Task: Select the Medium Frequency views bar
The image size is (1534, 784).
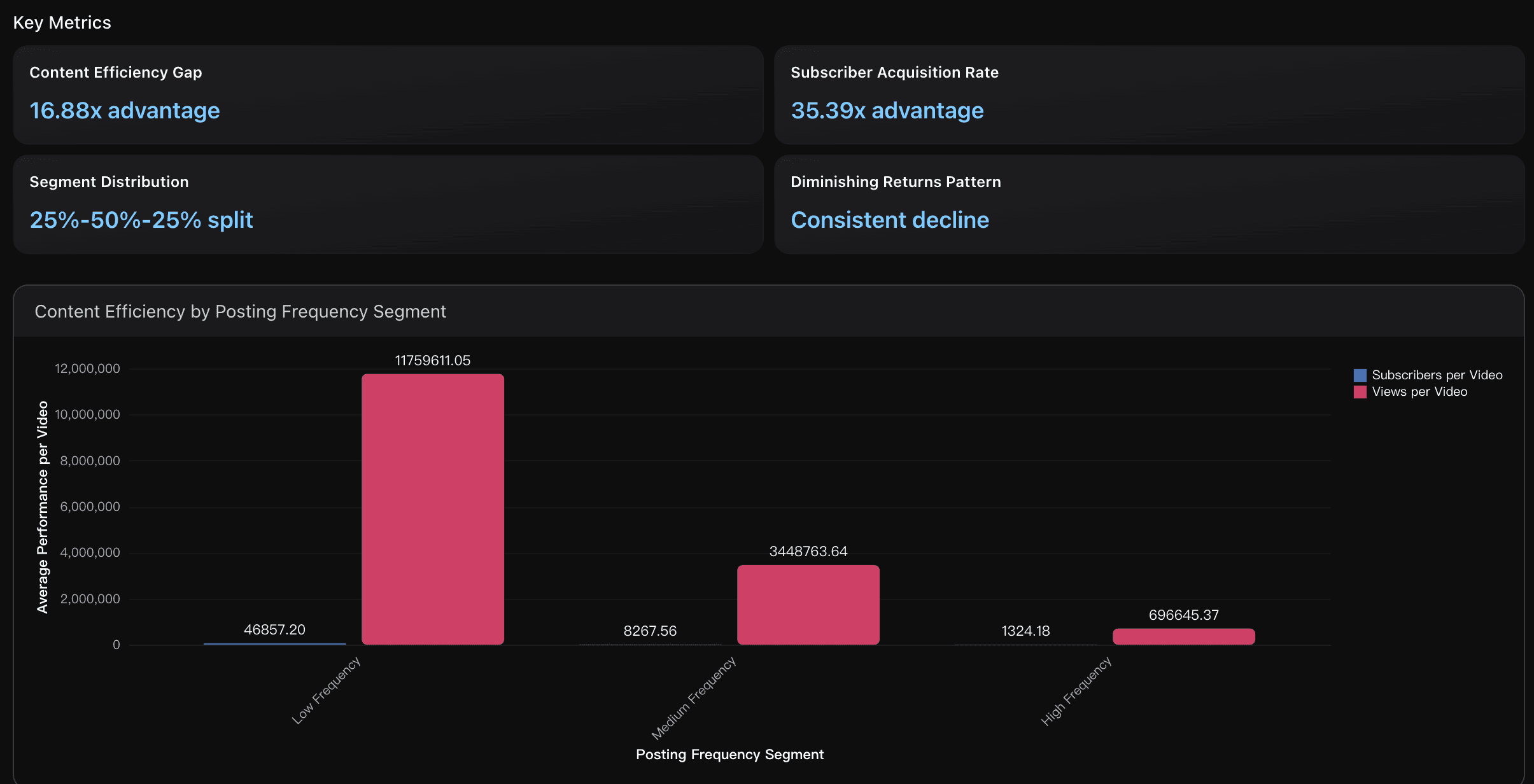Action: [808, 603]
